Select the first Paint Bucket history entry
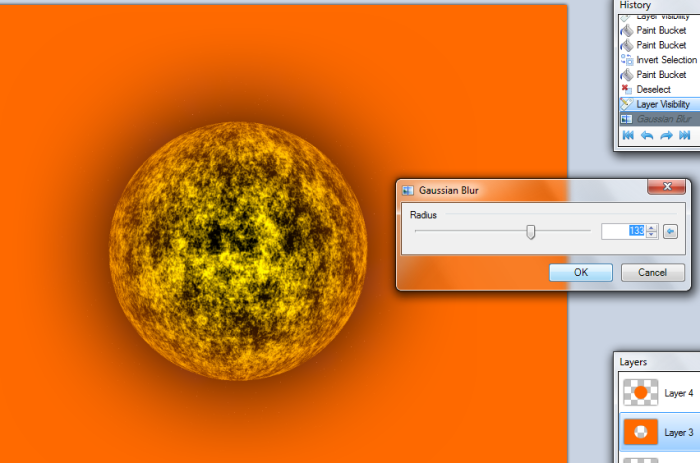This screenshot has width=700, height=463. (x=660, y=30)
